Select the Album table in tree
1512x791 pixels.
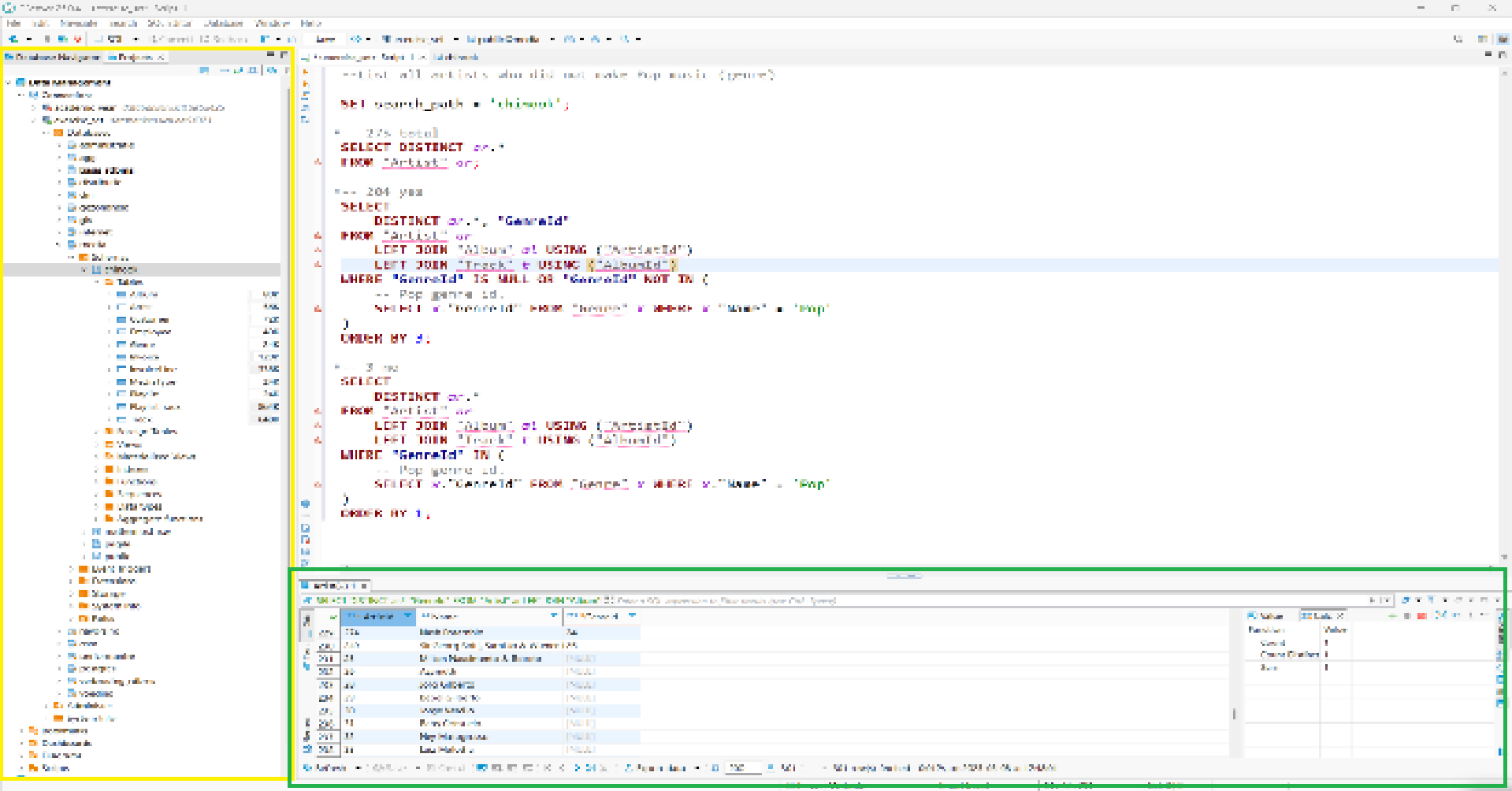[143, 295]
